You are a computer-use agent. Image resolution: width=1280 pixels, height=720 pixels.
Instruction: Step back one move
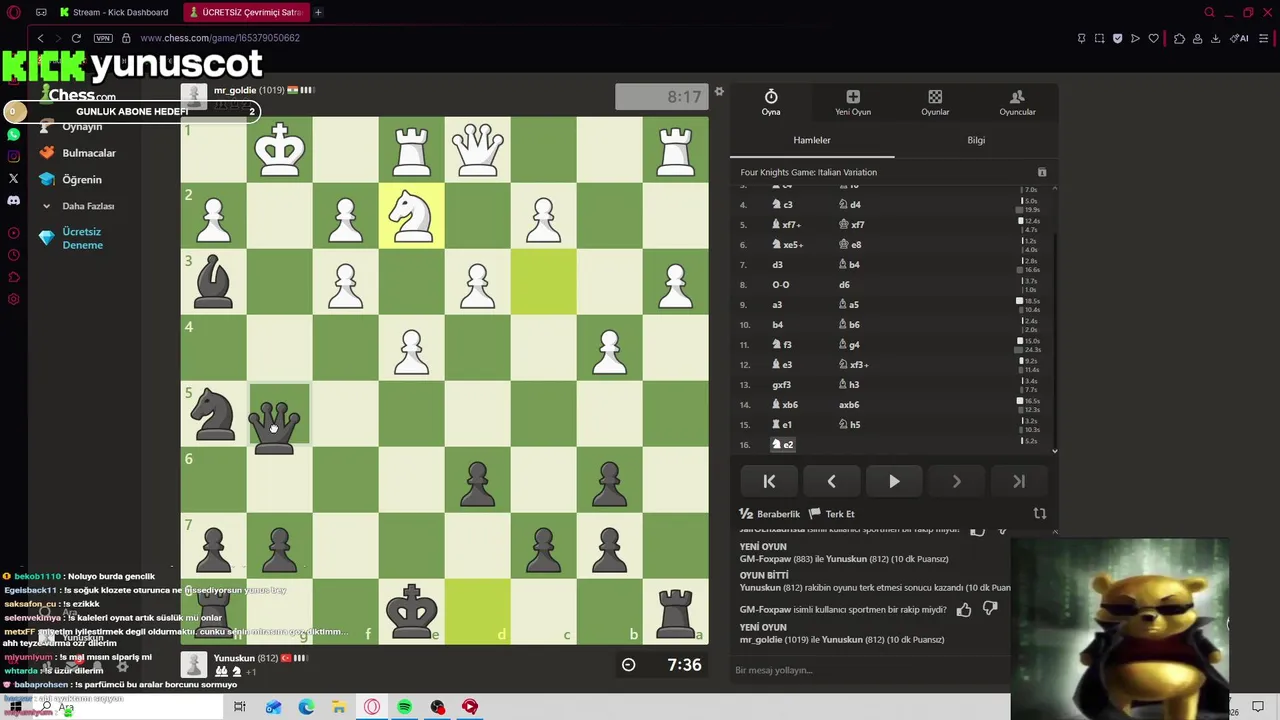point(831,481)
